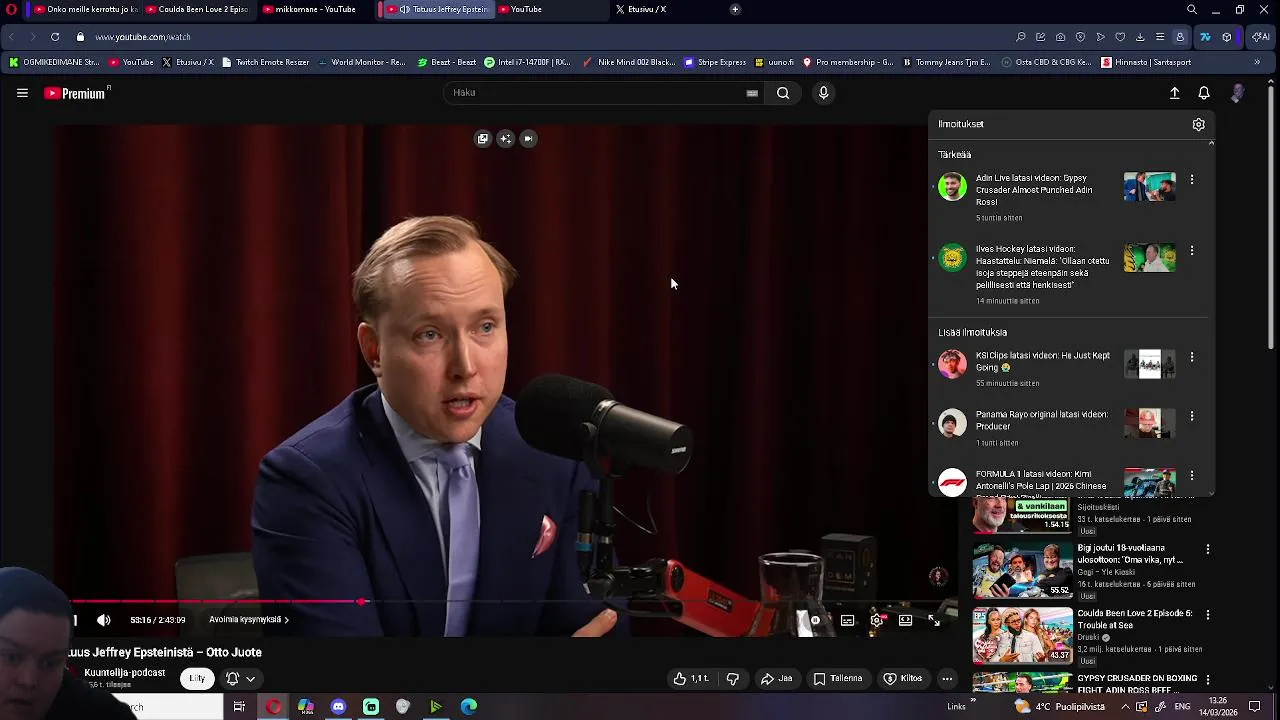This screenshot has width=1280, height=720.
Task: Toggle the YouTube notifications bell
Action: coord(1204,93)
